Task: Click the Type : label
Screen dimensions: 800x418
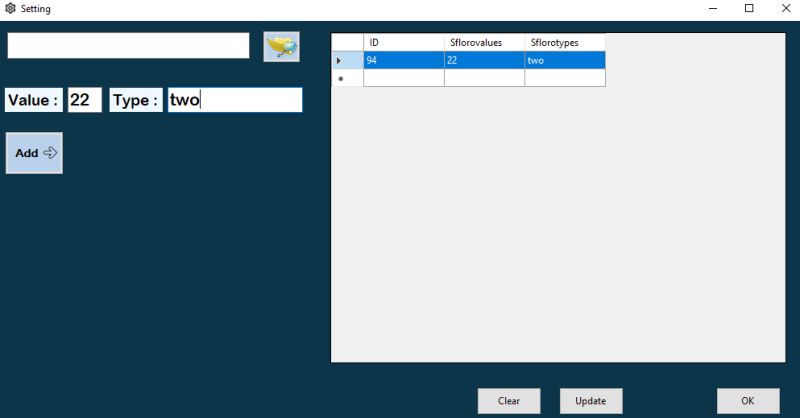Action: (x=136, y=100)
